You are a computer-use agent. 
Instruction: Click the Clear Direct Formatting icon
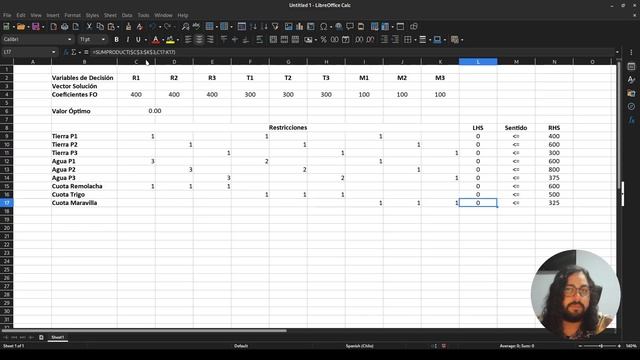[140, 27]
